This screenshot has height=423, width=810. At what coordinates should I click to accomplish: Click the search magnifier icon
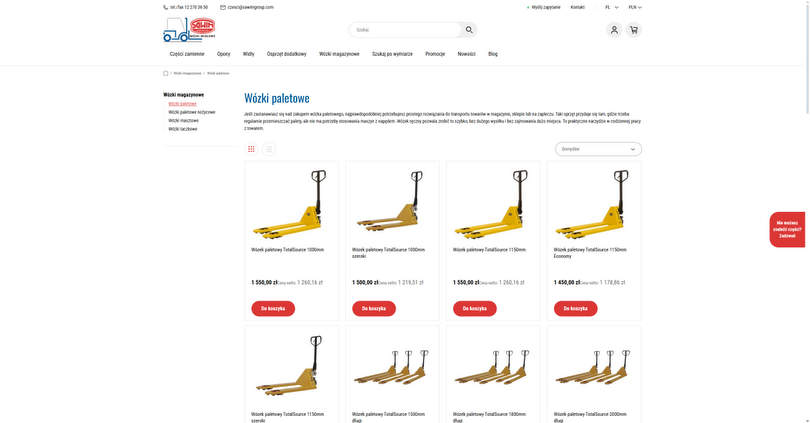pyautogui.click(x=469, y=30)
